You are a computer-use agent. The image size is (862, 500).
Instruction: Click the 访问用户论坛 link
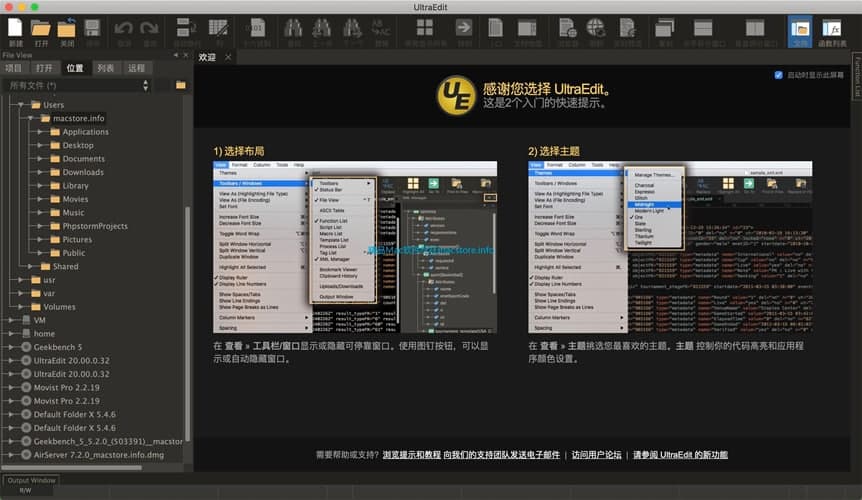tap(596, 455)
